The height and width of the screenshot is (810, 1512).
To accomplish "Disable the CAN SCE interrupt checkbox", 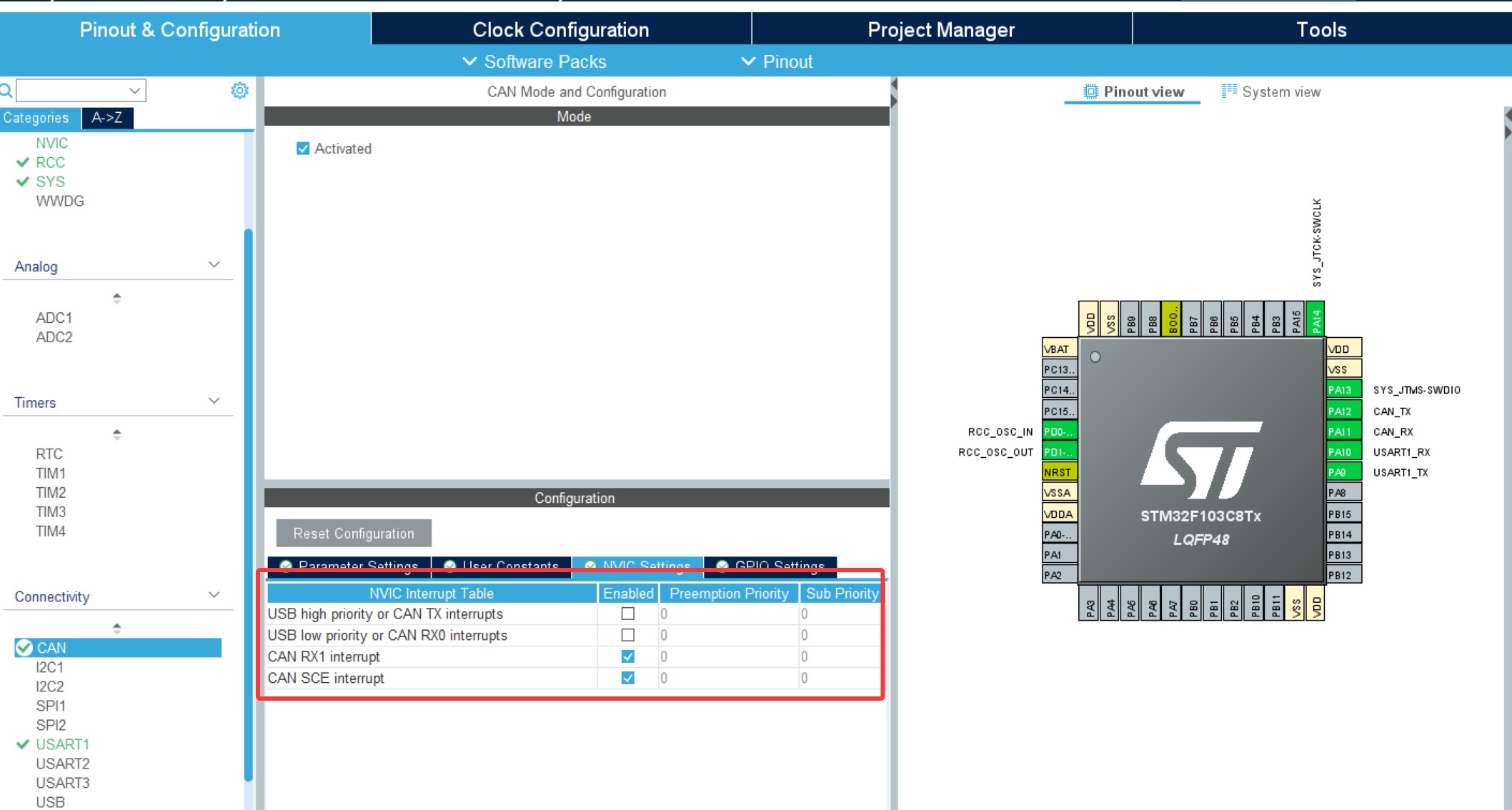I will (x=628, y=678).
